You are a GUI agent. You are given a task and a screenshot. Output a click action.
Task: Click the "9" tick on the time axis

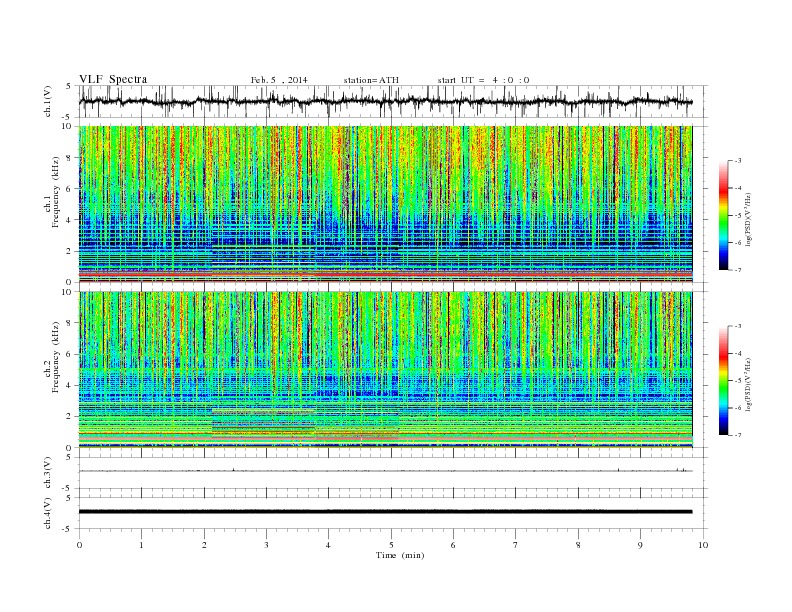coord(640,545)
